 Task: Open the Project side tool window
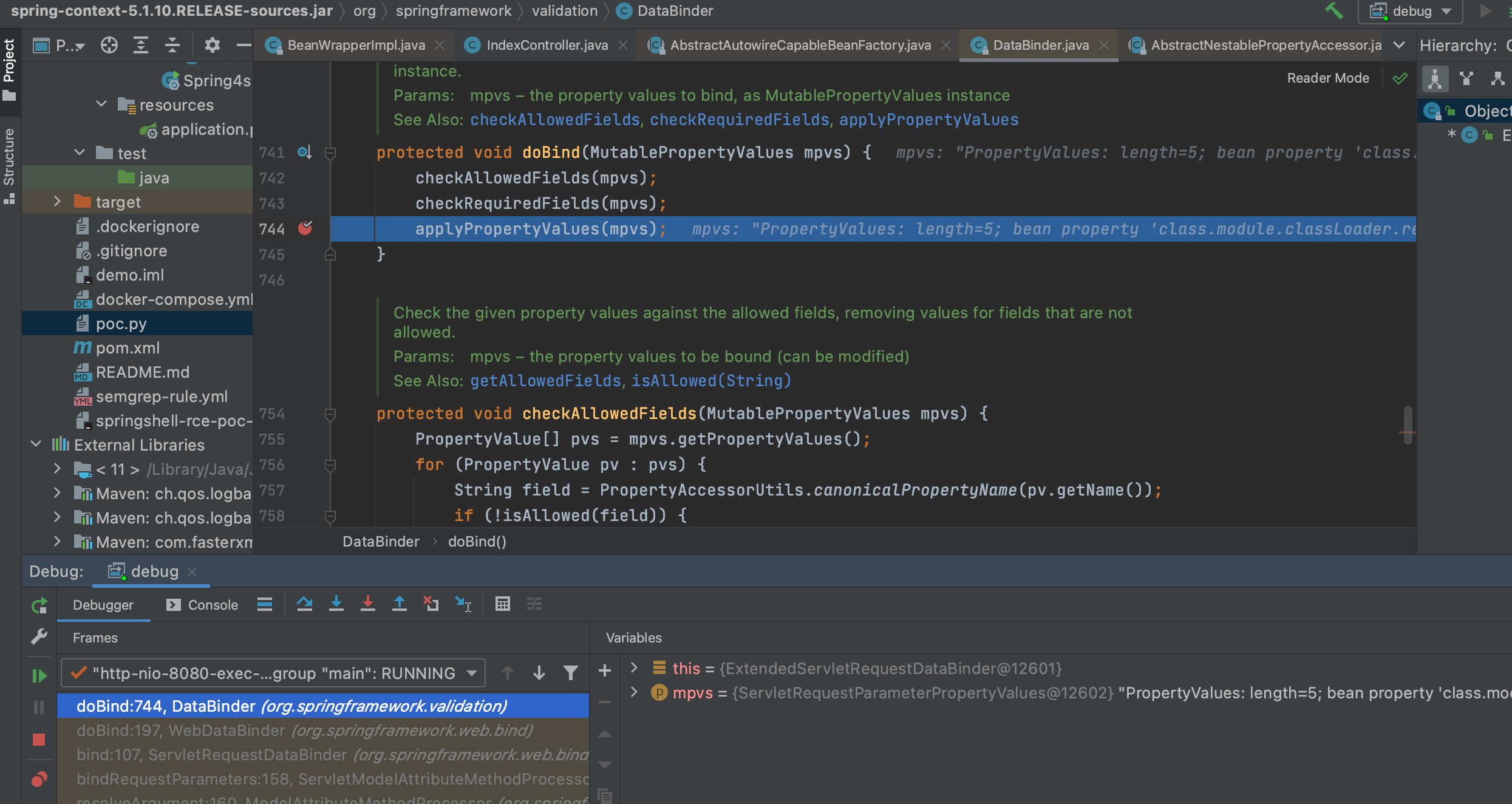(9, 69)
